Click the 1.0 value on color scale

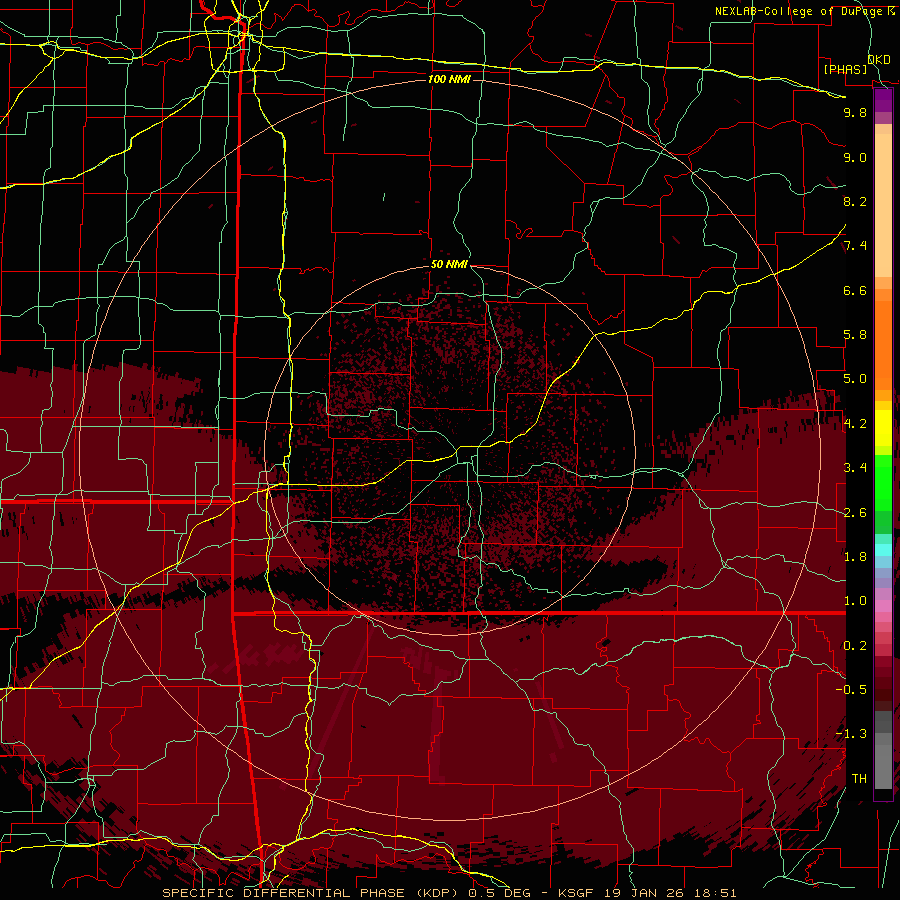pyautogui.click(x=855, y=601)
